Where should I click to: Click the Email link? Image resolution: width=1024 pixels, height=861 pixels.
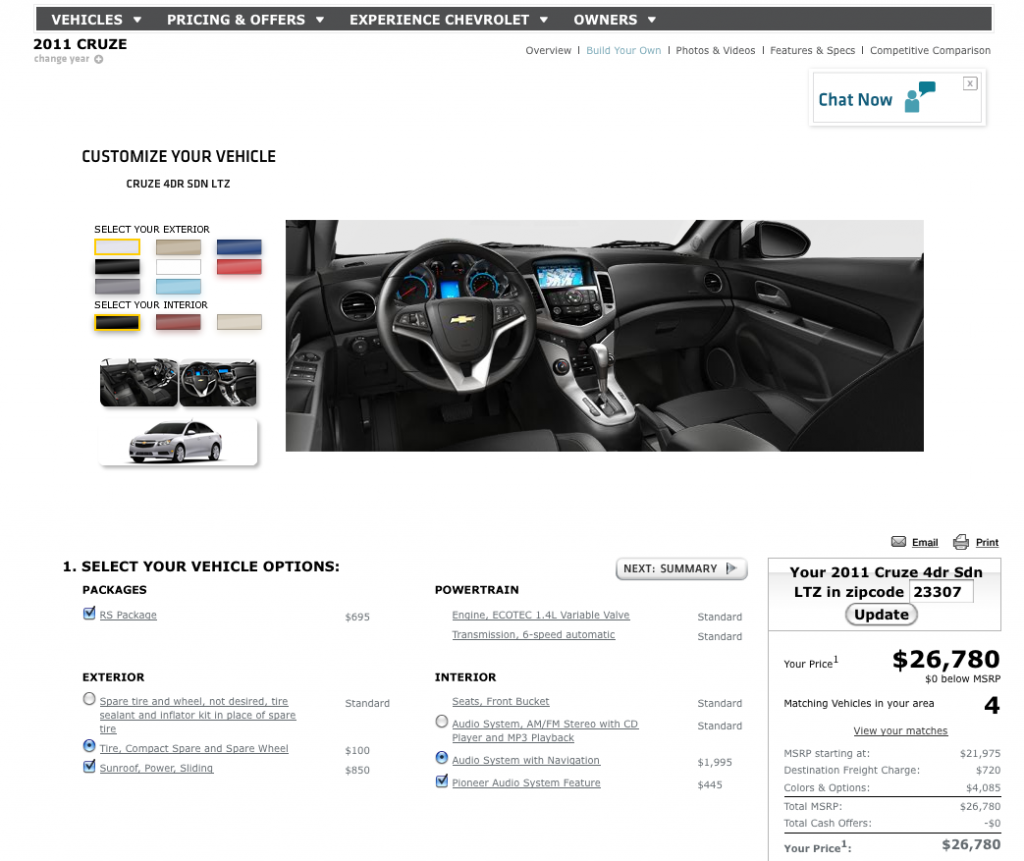point(925,542)
